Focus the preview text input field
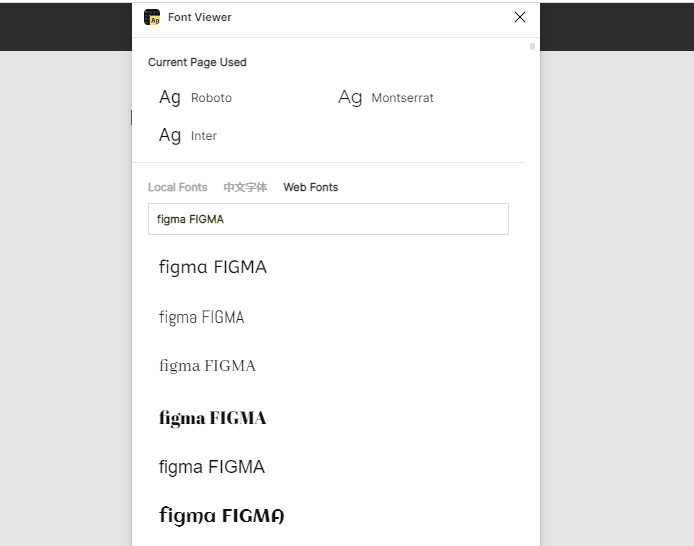694x546 pixels. tap(328, 219)
